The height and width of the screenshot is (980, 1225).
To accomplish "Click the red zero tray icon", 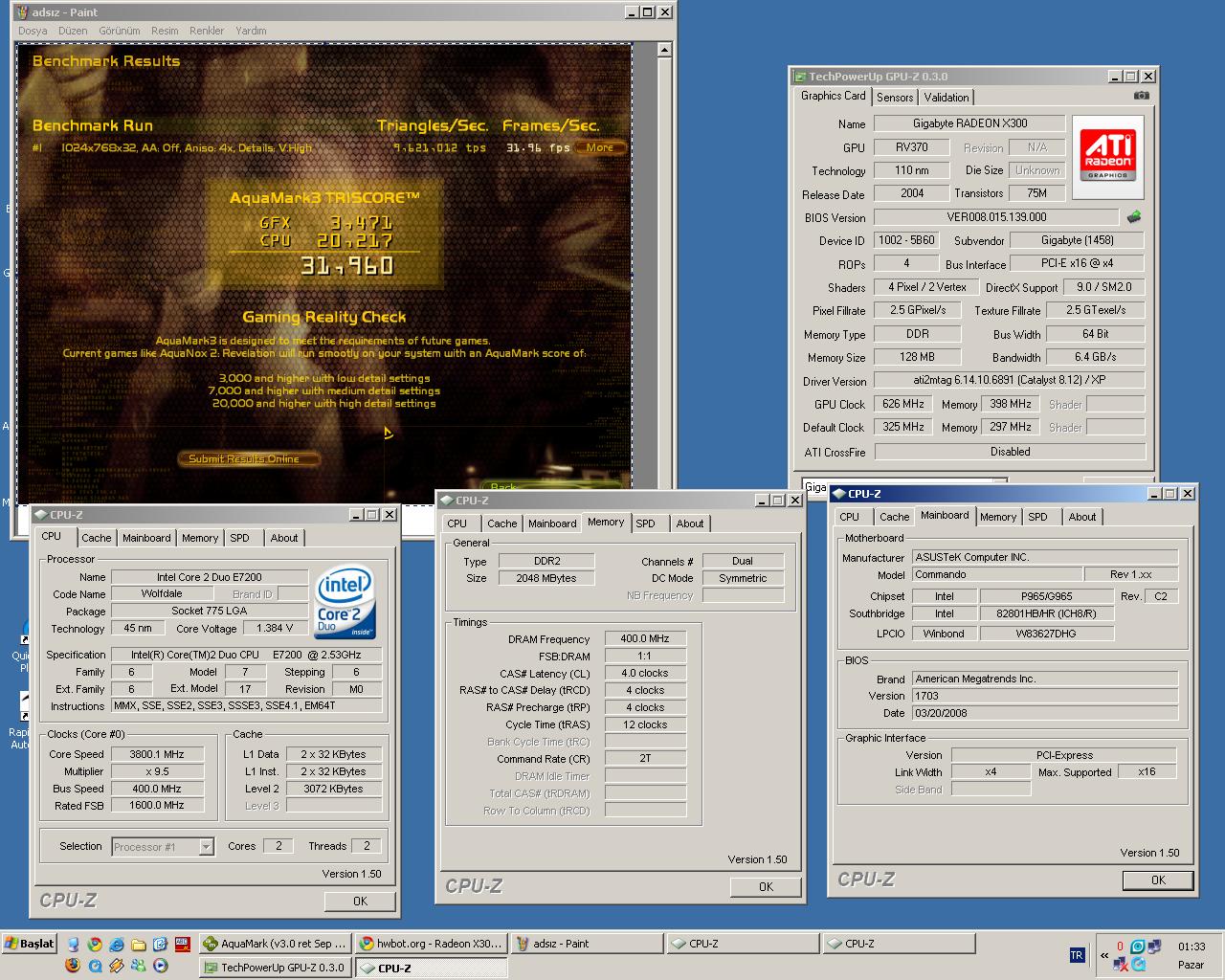I will pos(1120,947).
